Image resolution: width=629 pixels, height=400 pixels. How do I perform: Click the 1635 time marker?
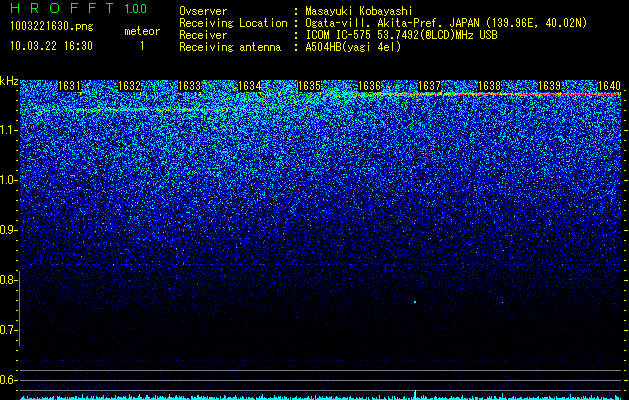[309, 86]
